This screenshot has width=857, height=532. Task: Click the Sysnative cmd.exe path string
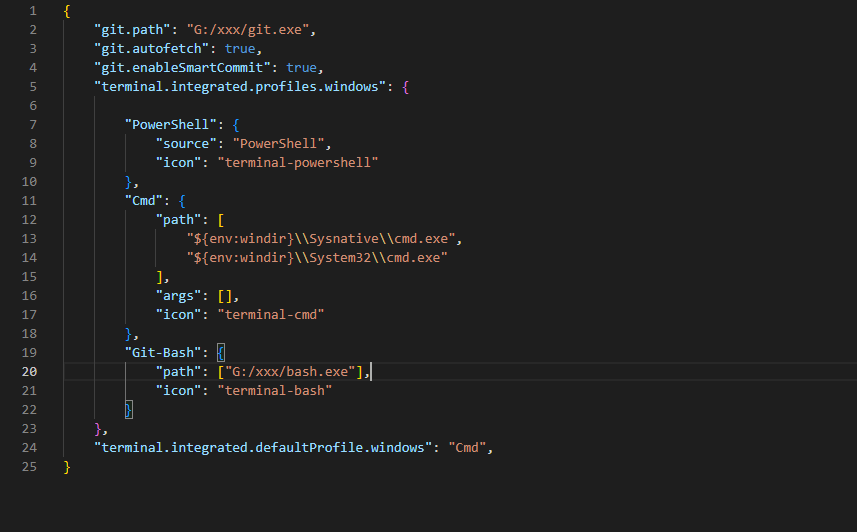point(324,238)
